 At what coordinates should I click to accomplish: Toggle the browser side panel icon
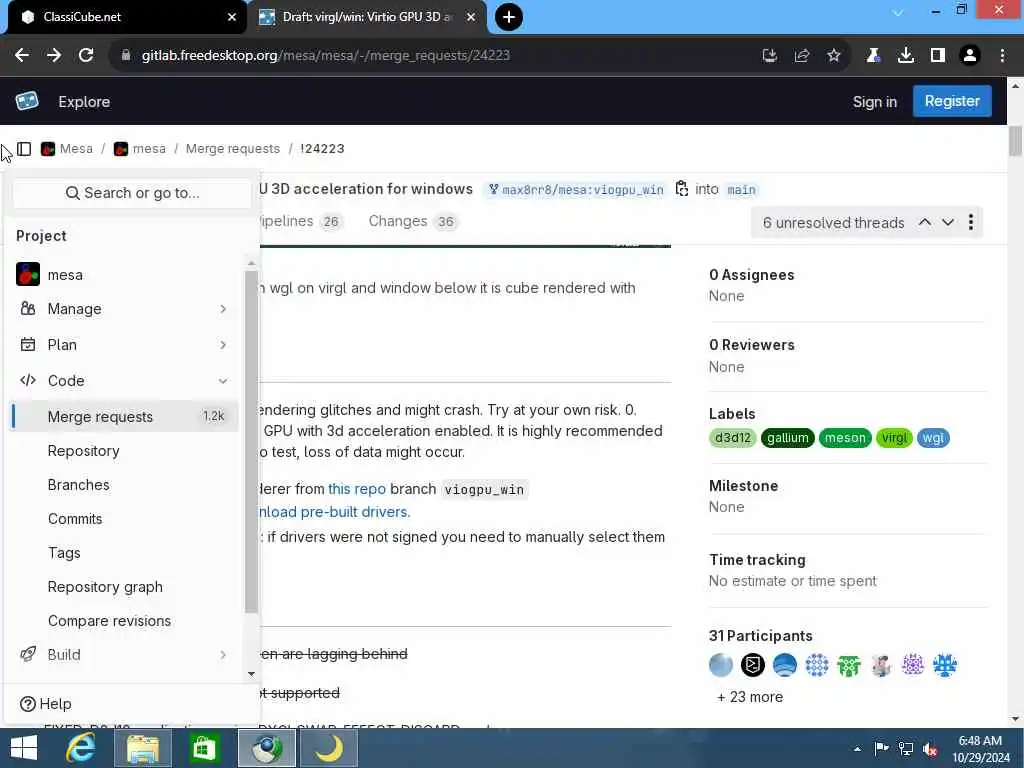(x=937, y=56)
